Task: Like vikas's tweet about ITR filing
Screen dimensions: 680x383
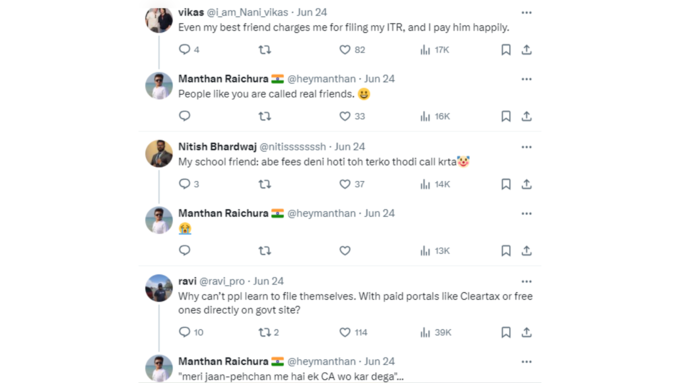Action: click(x=352, y=50)
